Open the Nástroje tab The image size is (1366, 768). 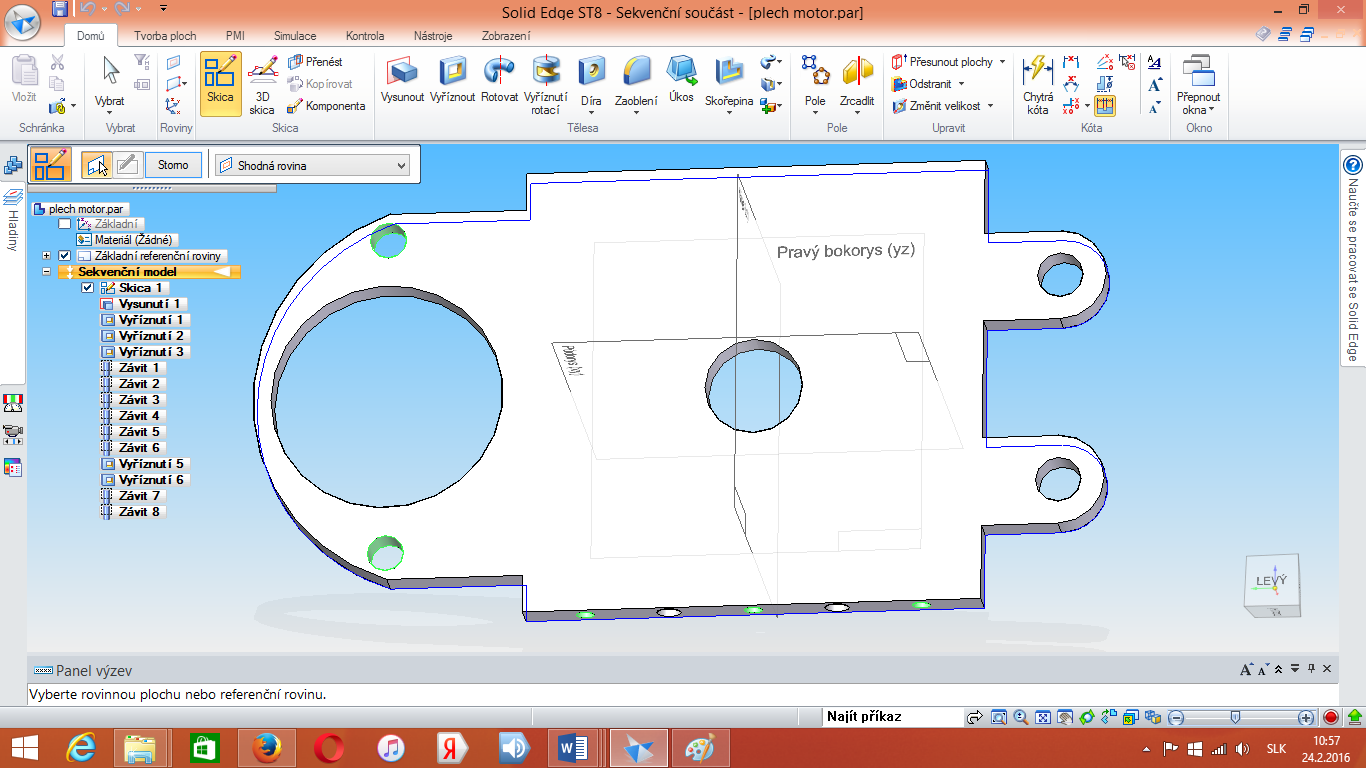click(x=435, y=36)
